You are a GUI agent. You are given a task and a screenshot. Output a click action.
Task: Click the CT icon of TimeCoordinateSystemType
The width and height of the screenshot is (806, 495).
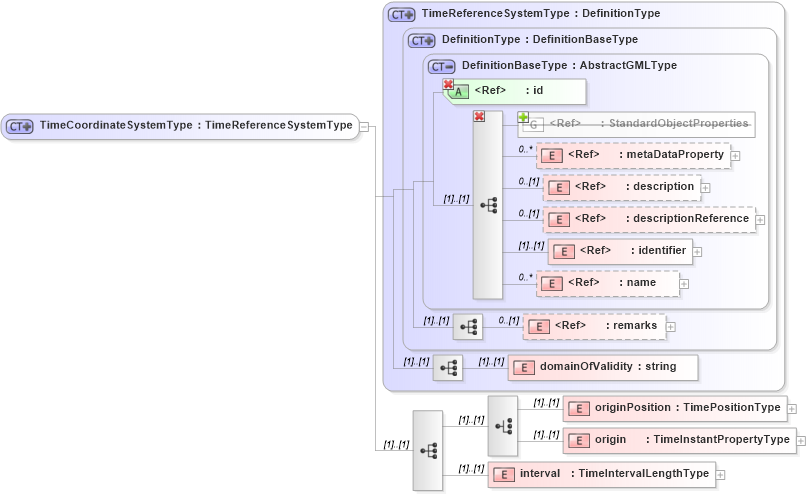(x=20, y=126)
